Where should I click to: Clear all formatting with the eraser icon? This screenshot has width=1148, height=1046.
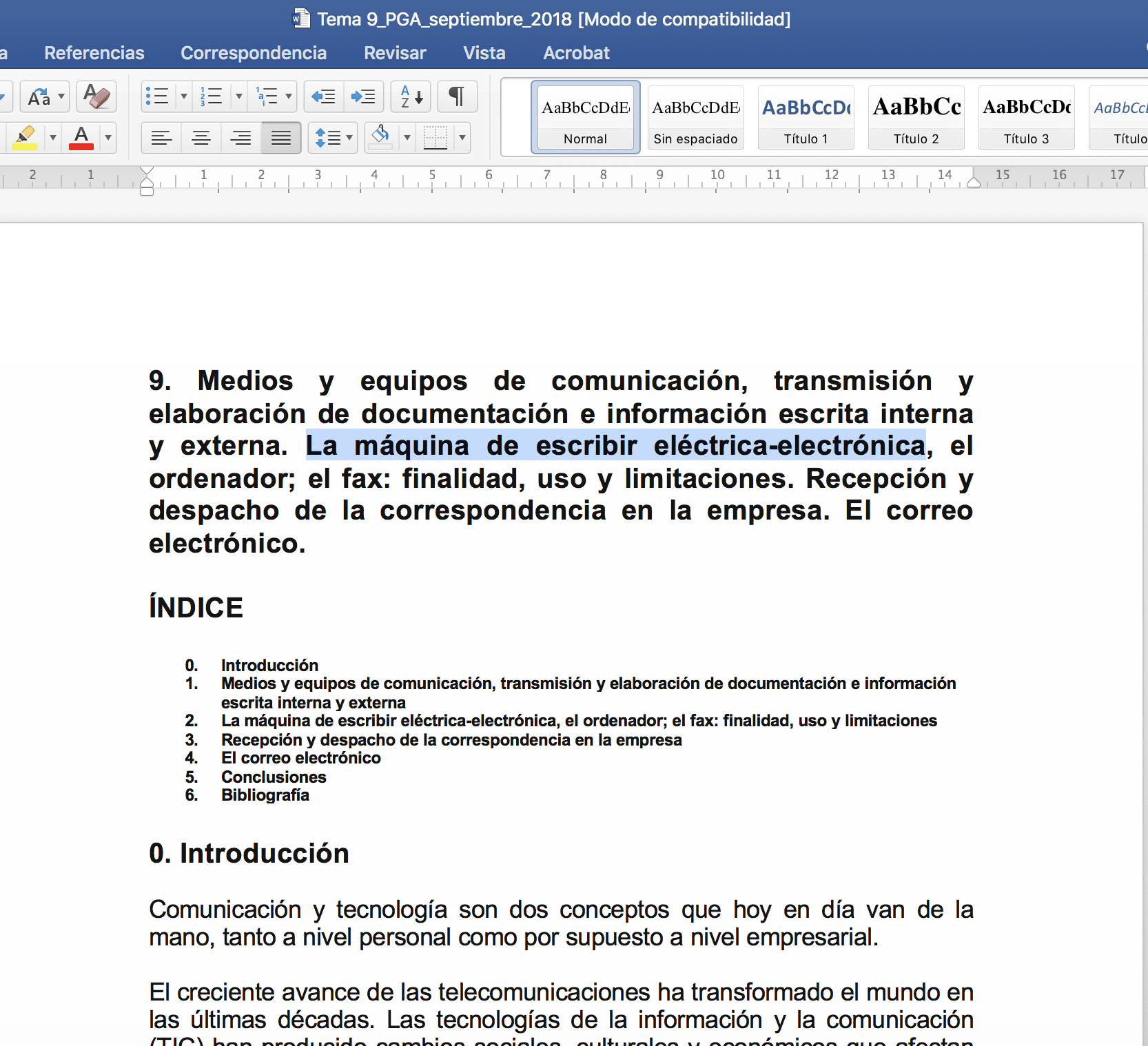click(x=96, y=96)
